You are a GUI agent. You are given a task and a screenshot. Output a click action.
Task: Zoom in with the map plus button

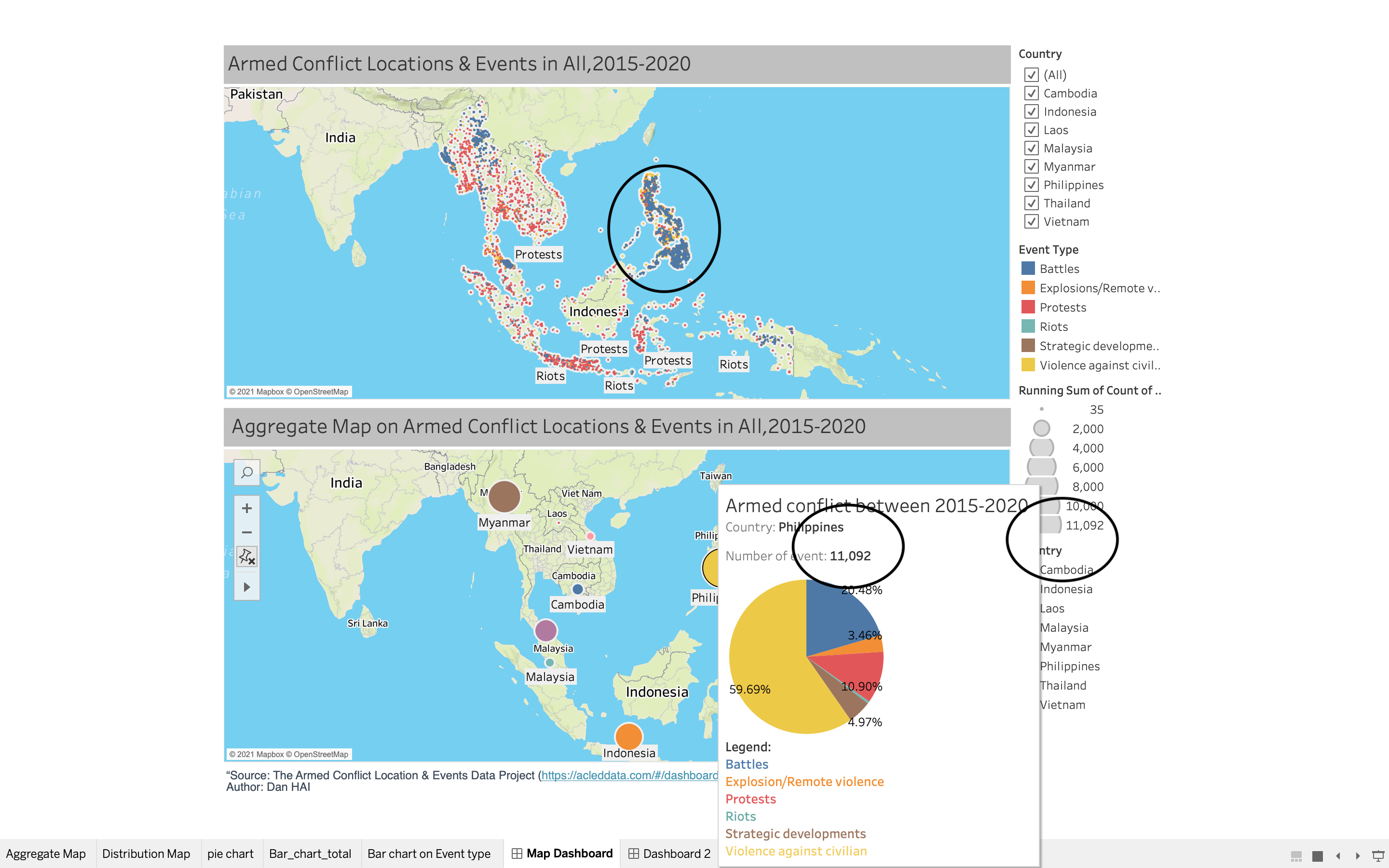click(247, 509)
